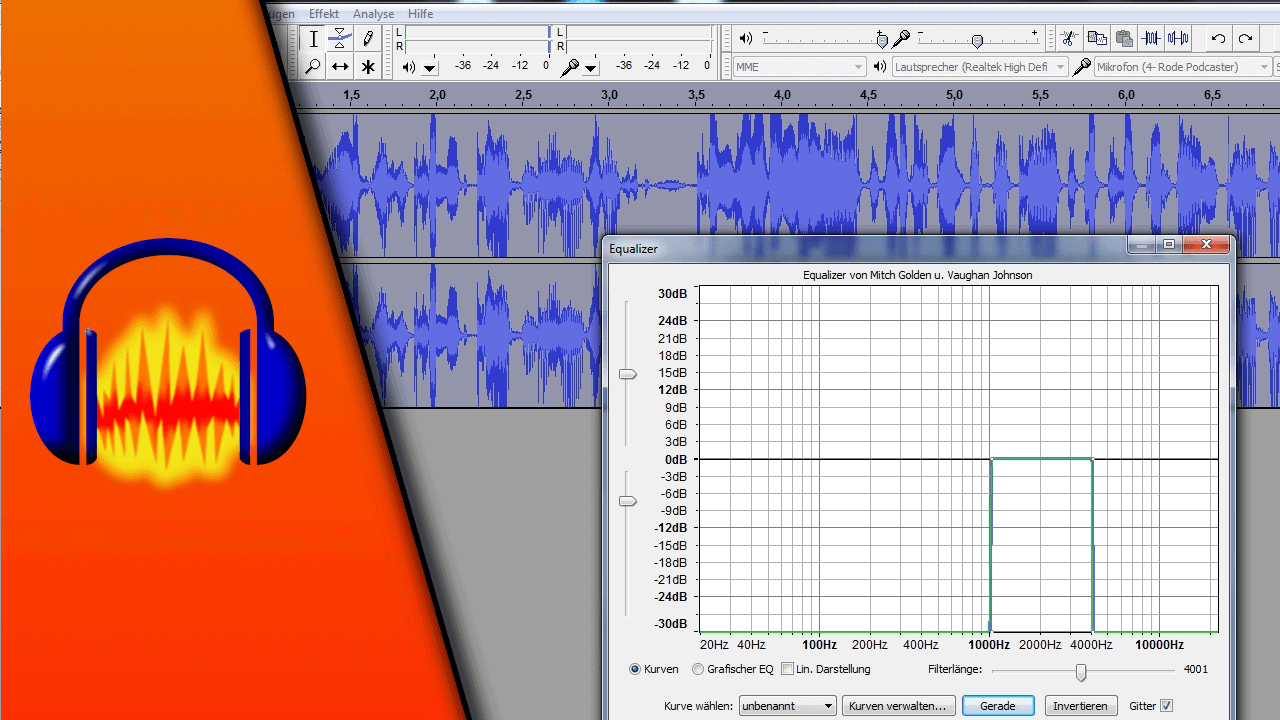Click the Filterlänge value 4001
The image size is (1280, 720).
pyautogui.click(x=1196, y=669)
